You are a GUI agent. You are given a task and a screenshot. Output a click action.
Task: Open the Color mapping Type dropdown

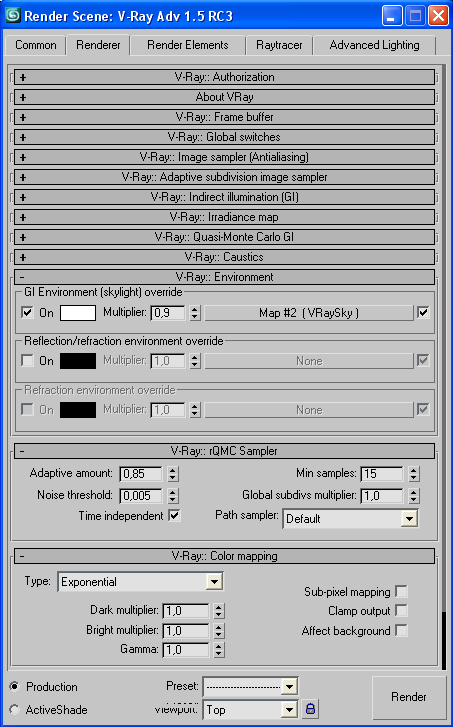point(140,581)
